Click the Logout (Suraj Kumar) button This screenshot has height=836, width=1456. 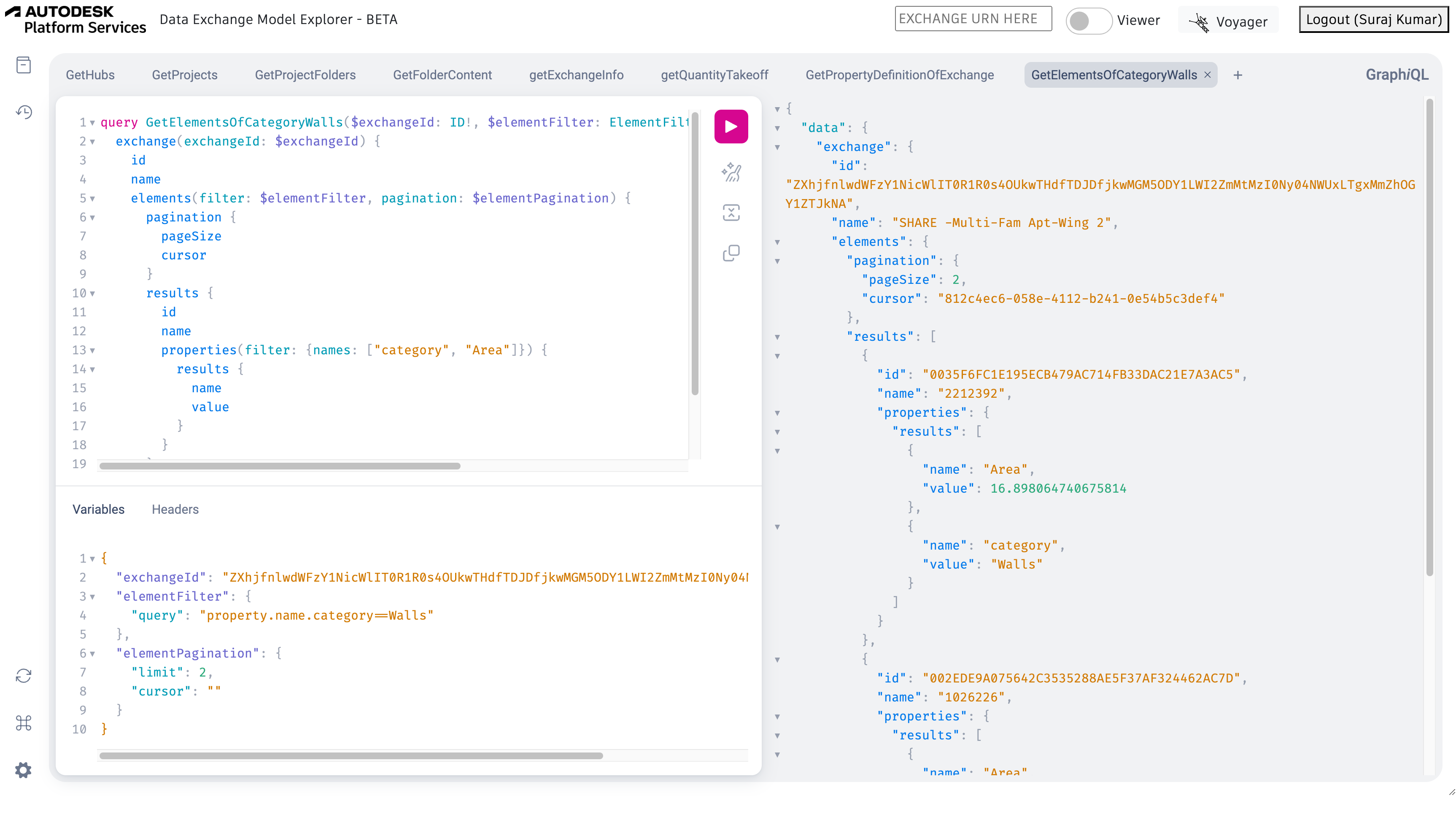1373,19
